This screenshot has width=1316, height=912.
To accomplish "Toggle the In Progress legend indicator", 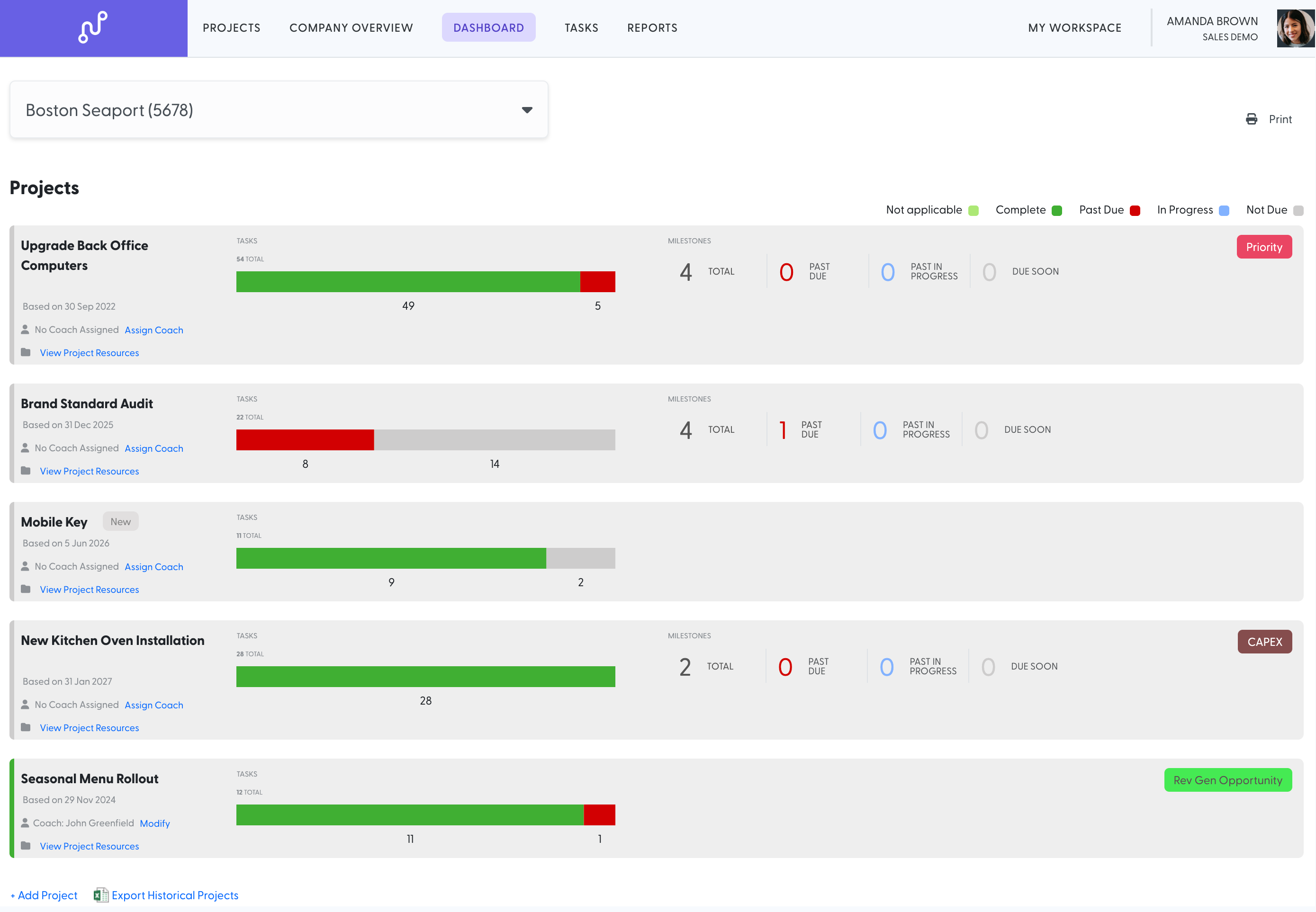I will coord(1224,210).
